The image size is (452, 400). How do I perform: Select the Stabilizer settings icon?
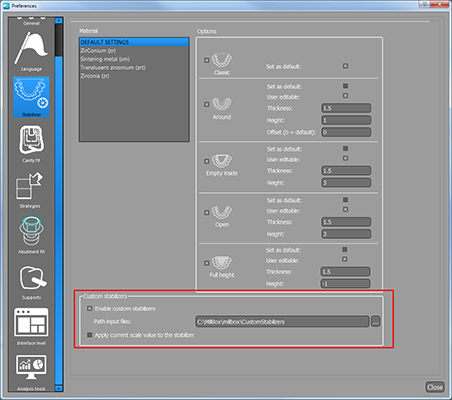pyautogui.click(x=31, y=97)
